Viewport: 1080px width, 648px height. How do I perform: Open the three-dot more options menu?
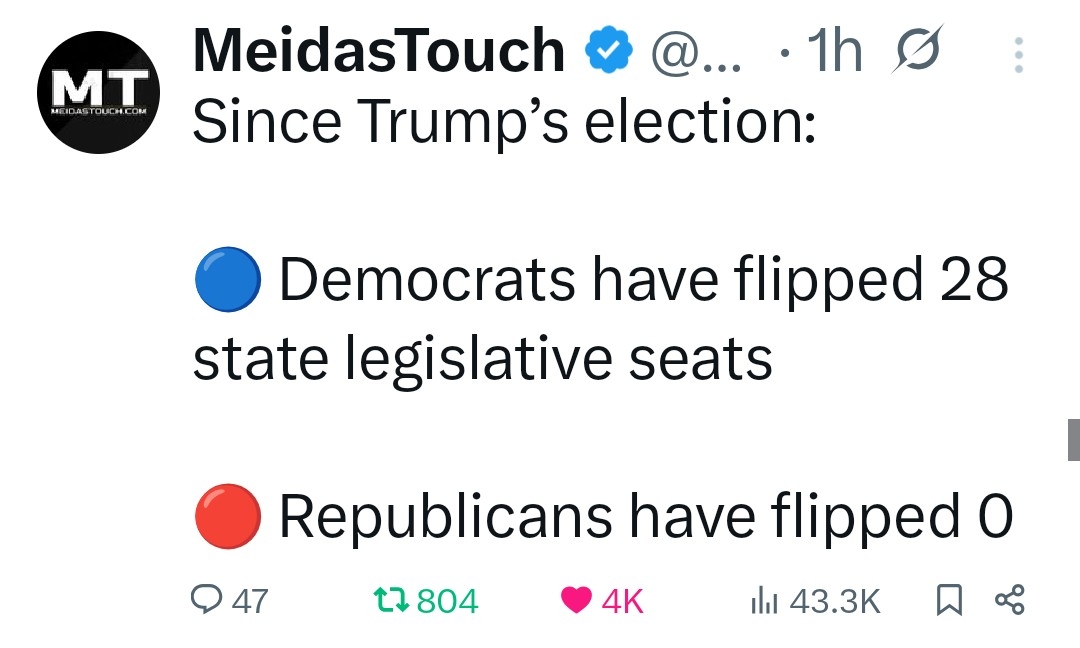tap(1018, 55)
